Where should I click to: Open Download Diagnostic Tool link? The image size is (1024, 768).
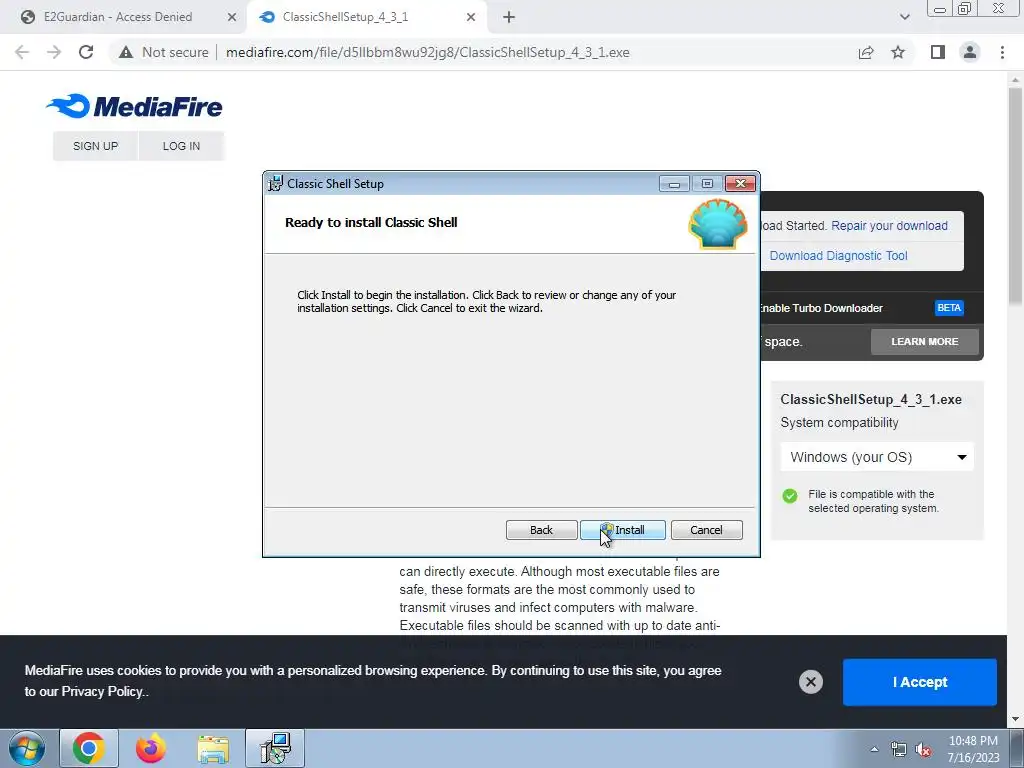point(839,255)
